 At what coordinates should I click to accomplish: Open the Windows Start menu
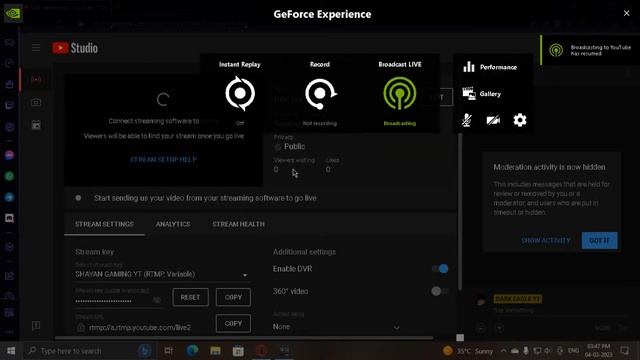11,351
